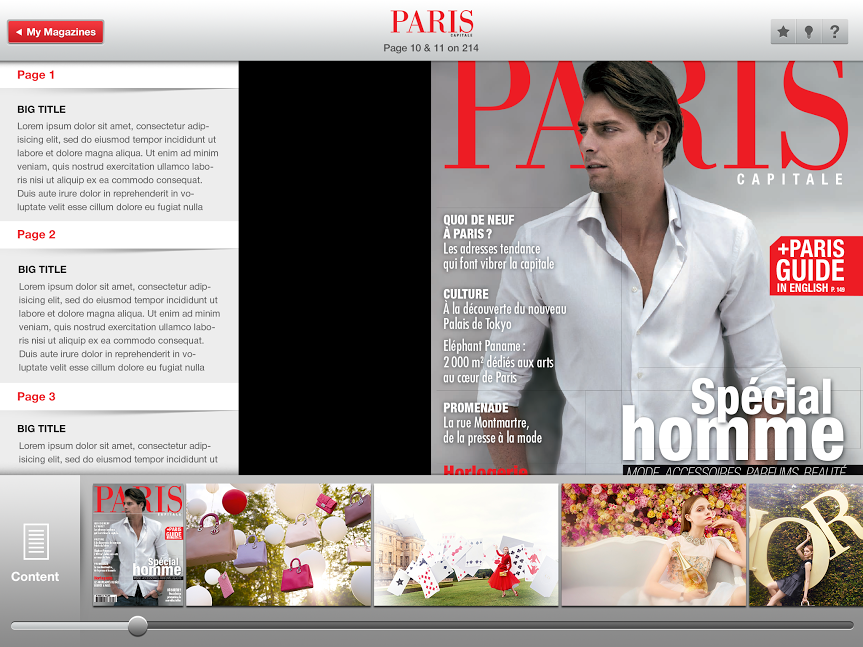Screen dimensions: 863x647
Task: Tap the star favorites icon
Action: click(x=783, y=32)
